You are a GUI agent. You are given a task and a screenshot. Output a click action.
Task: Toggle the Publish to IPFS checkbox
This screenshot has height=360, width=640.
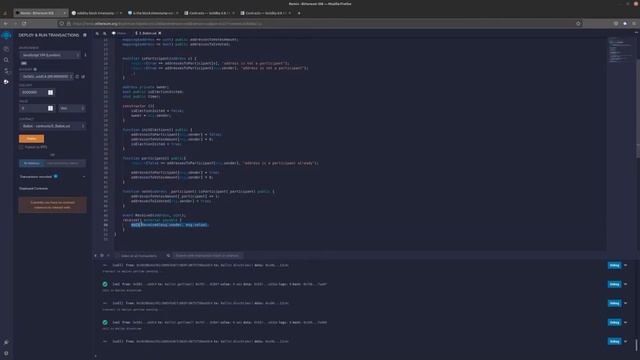pyautogui.click(x=21, y=147)
